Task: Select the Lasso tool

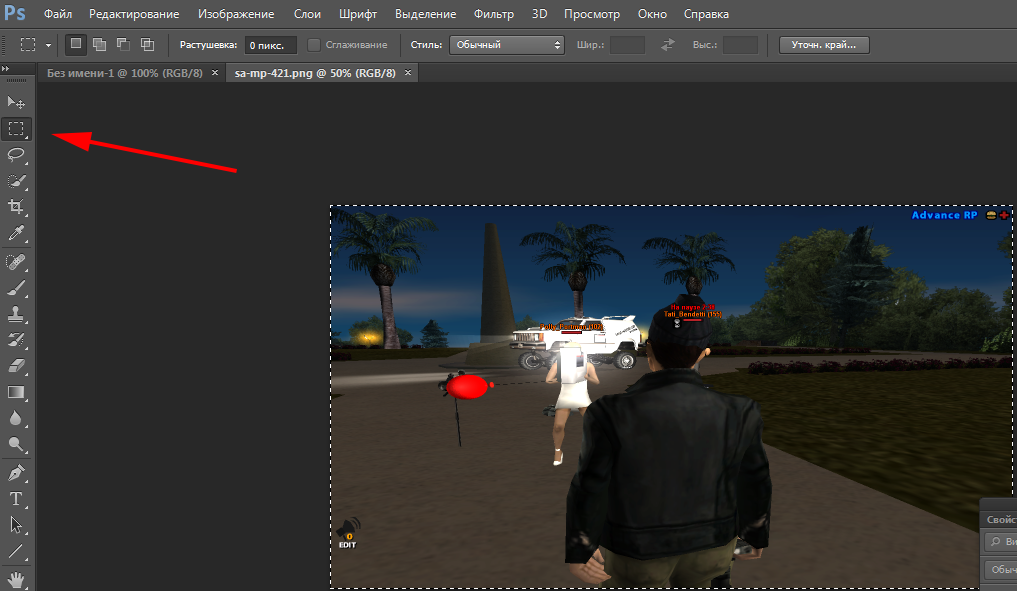Action: tap(16, 154)
